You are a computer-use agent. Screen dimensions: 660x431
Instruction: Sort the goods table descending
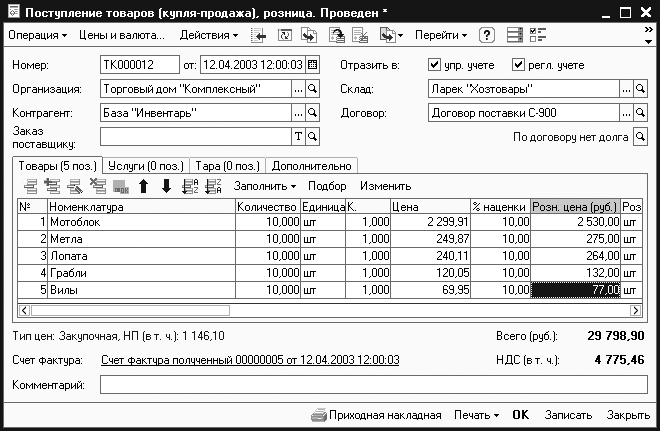(213, 186)
